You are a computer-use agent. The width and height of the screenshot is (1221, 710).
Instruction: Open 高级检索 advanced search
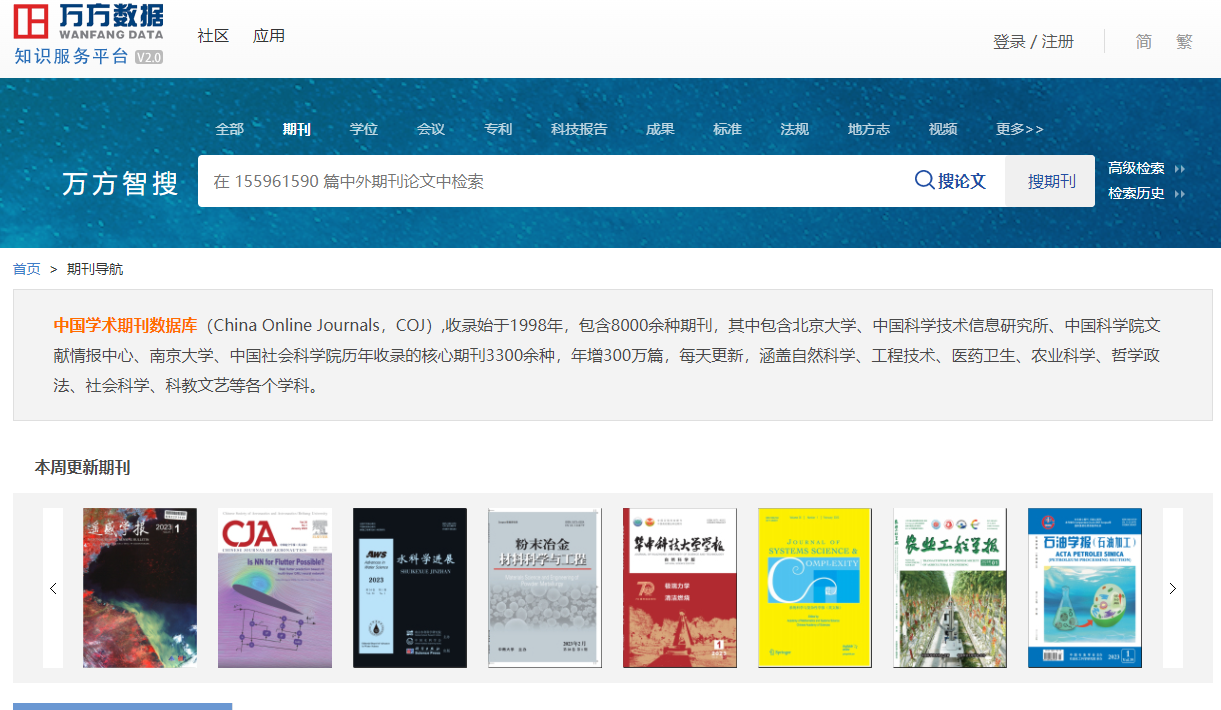(1136, 168)
